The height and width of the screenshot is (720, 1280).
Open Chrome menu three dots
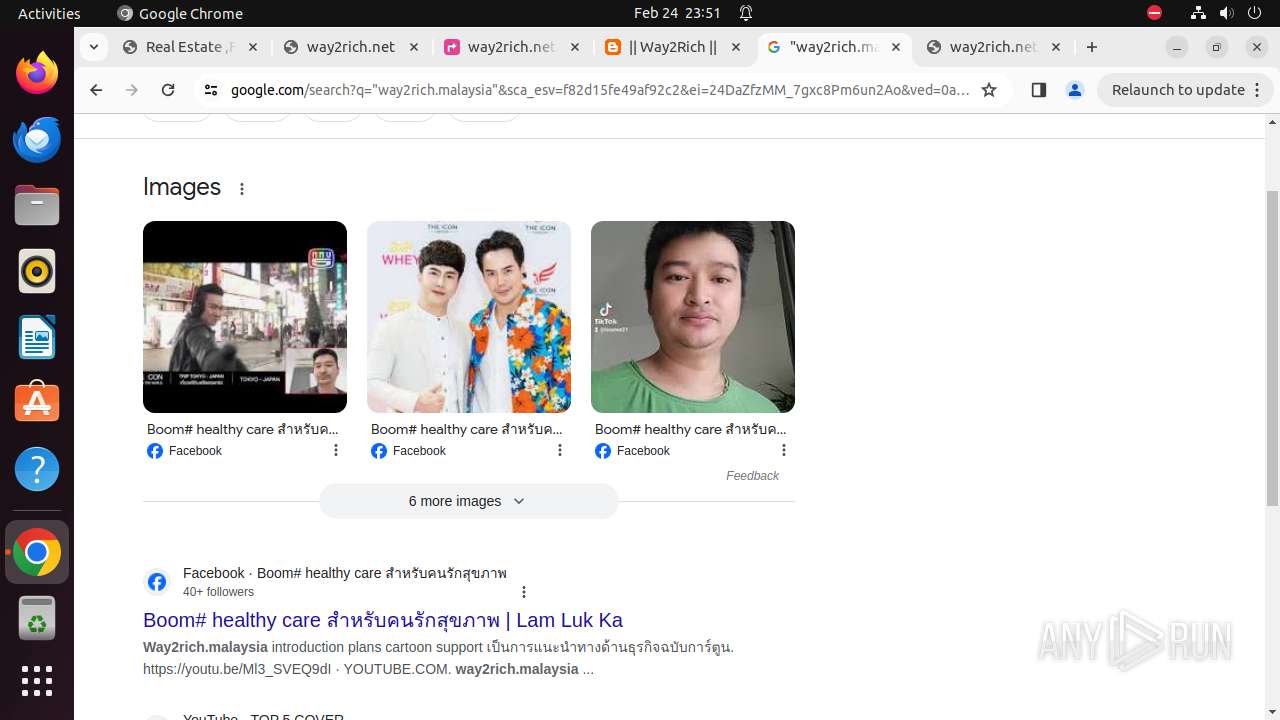point(1257,90)
